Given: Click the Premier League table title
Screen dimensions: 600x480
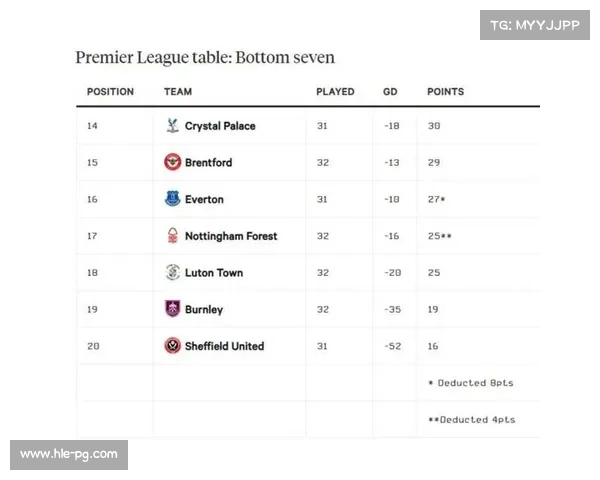Looking at the screenshot, I should pyautogui.click(x=205, y=57).
